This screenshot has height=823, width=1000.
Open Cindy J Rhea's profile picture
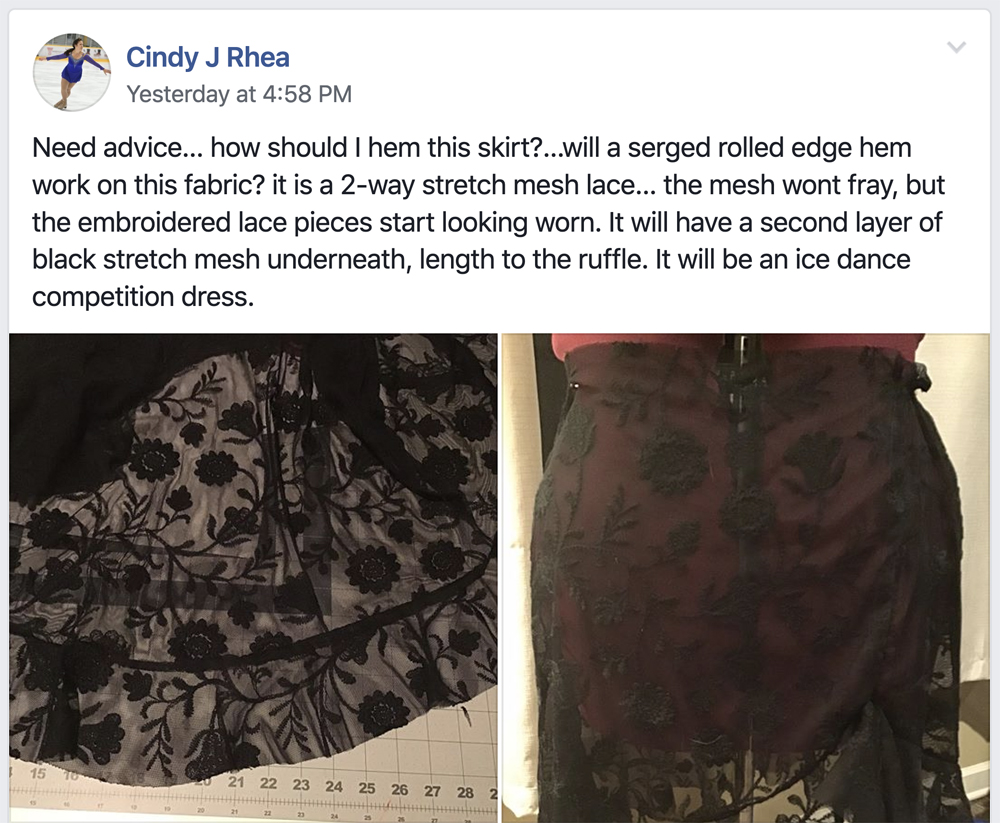coord(72,72)
